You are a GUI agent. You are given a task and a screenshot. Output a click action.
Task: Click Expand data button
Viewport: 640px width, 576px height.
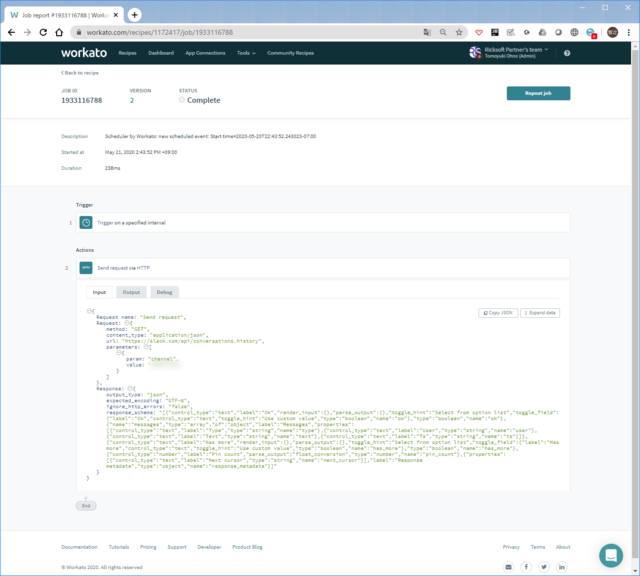[x=540, y=313]
